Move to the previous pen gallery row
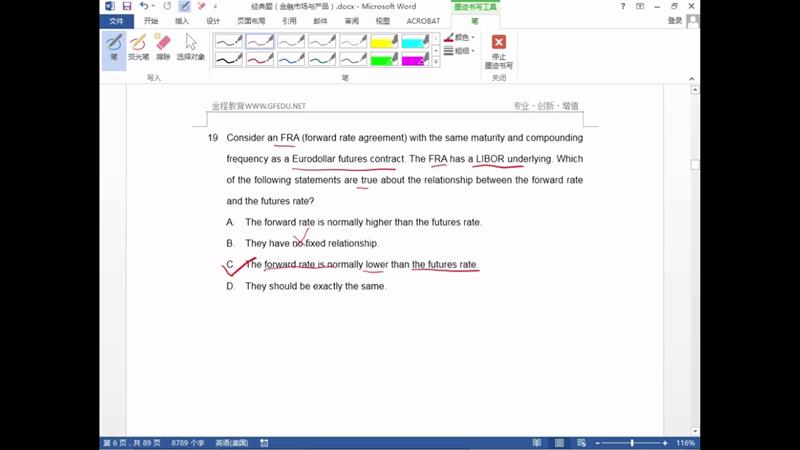The height and width of the screenshot is (450, 800). 436,38
